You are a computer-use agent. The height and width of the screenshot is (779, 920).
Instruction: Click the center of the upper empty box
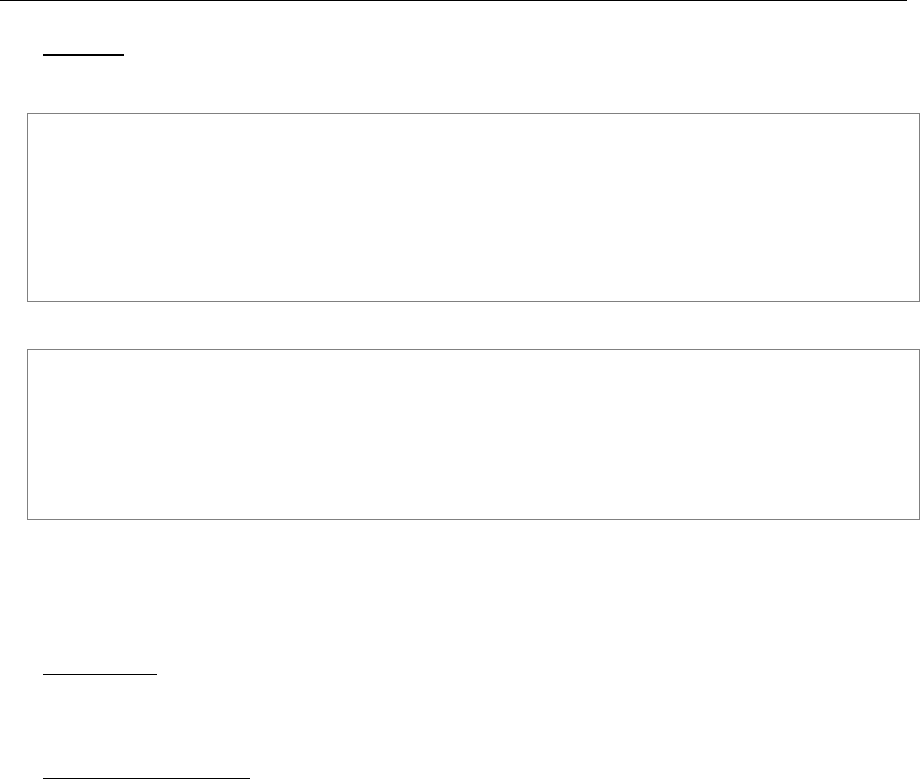(x=473, y=208)
